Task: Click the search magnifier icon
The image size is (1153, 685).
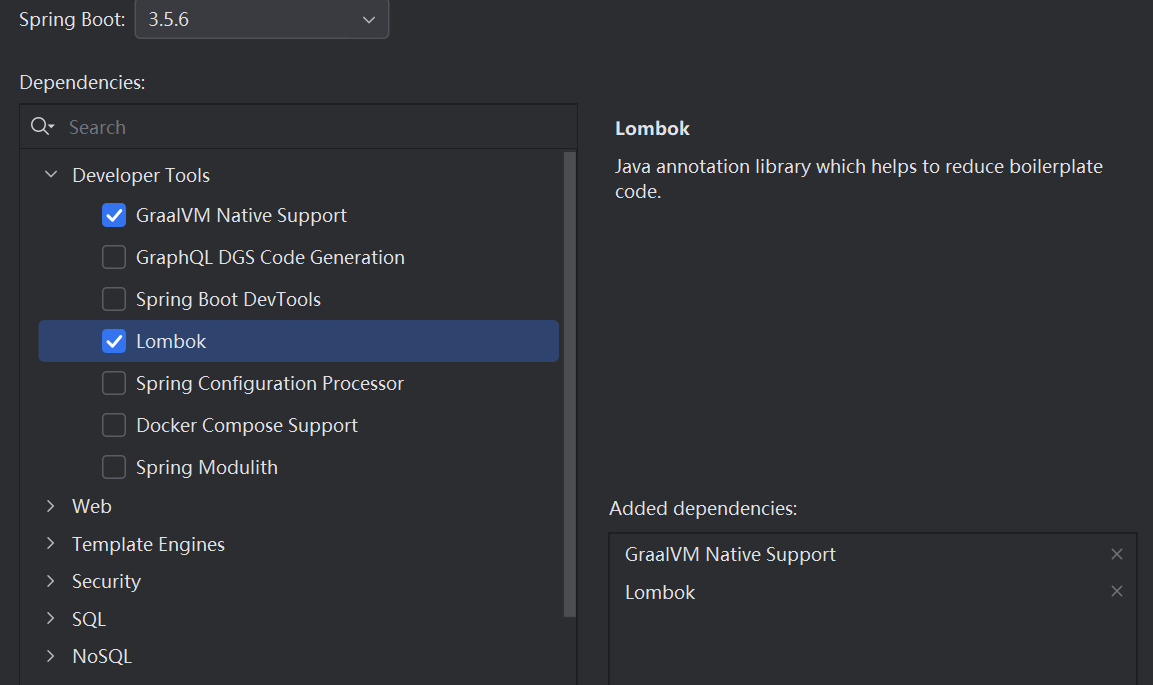Action: click(41, 127)
